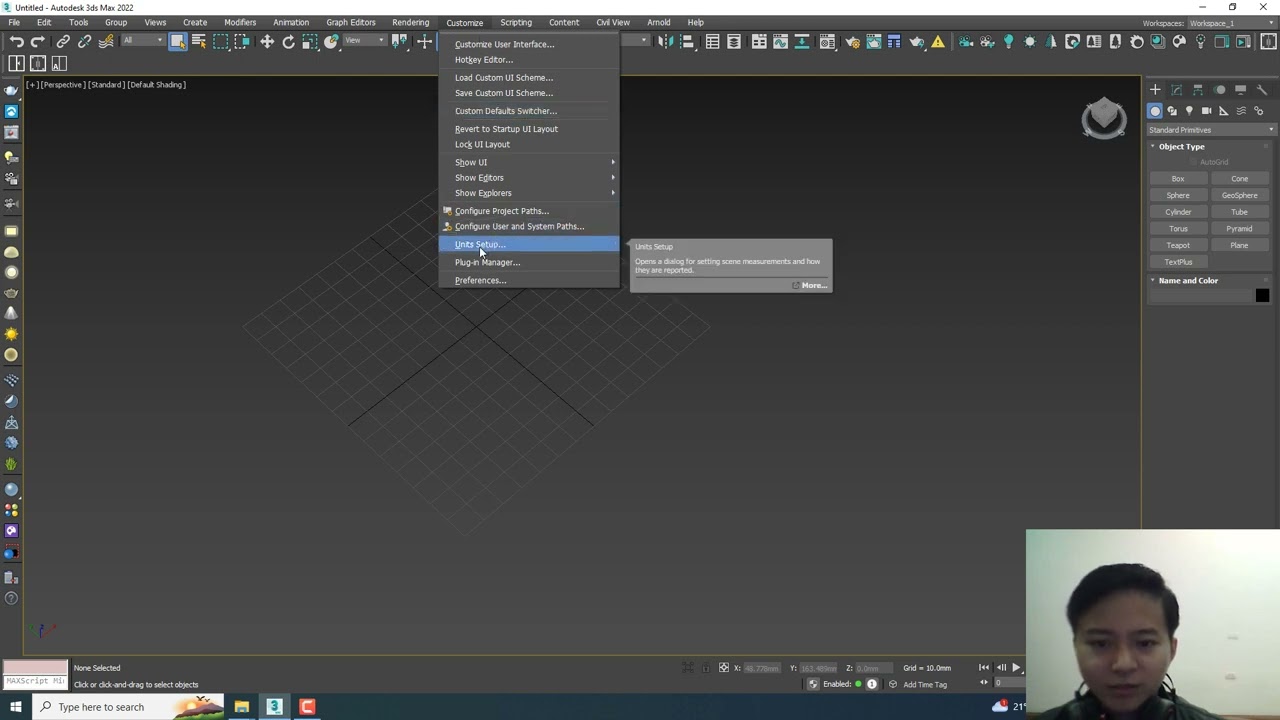Activate the Bind to Space Warp tool
The height and width of the screenshot is (720, 1280).
(106, 41)
